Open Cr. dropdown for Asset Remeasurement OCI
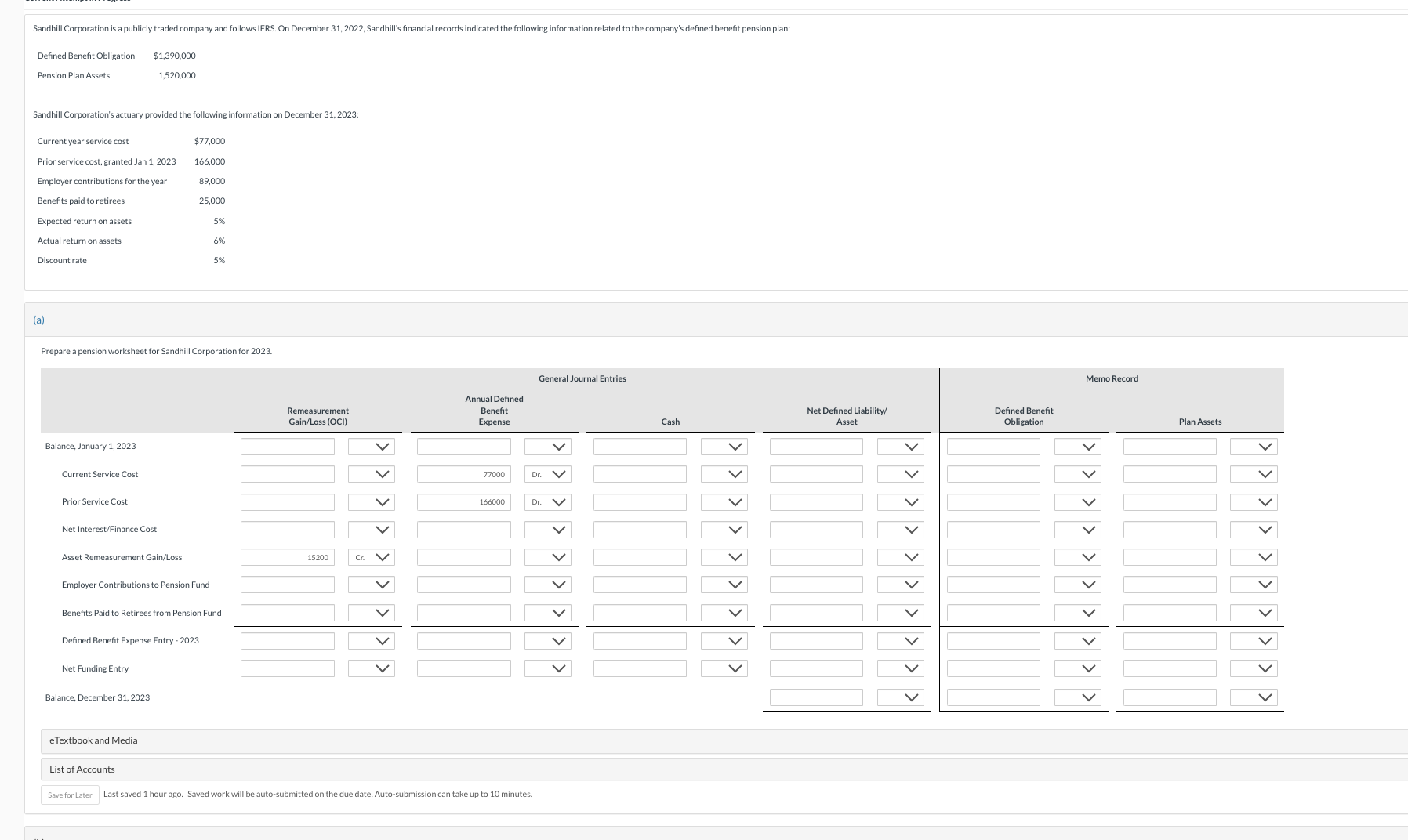Image resolution: width=1408 pixels, height=840 pixels. [x=372, y=557]
